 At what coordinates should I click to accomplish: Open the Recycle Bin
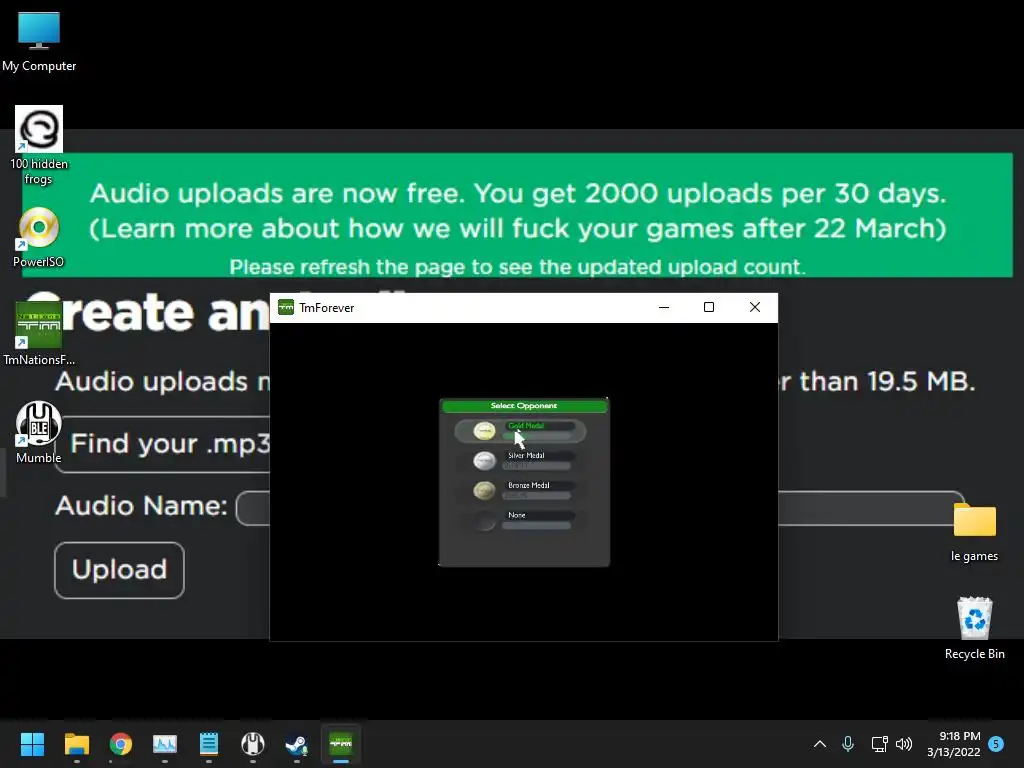point(974,628)
